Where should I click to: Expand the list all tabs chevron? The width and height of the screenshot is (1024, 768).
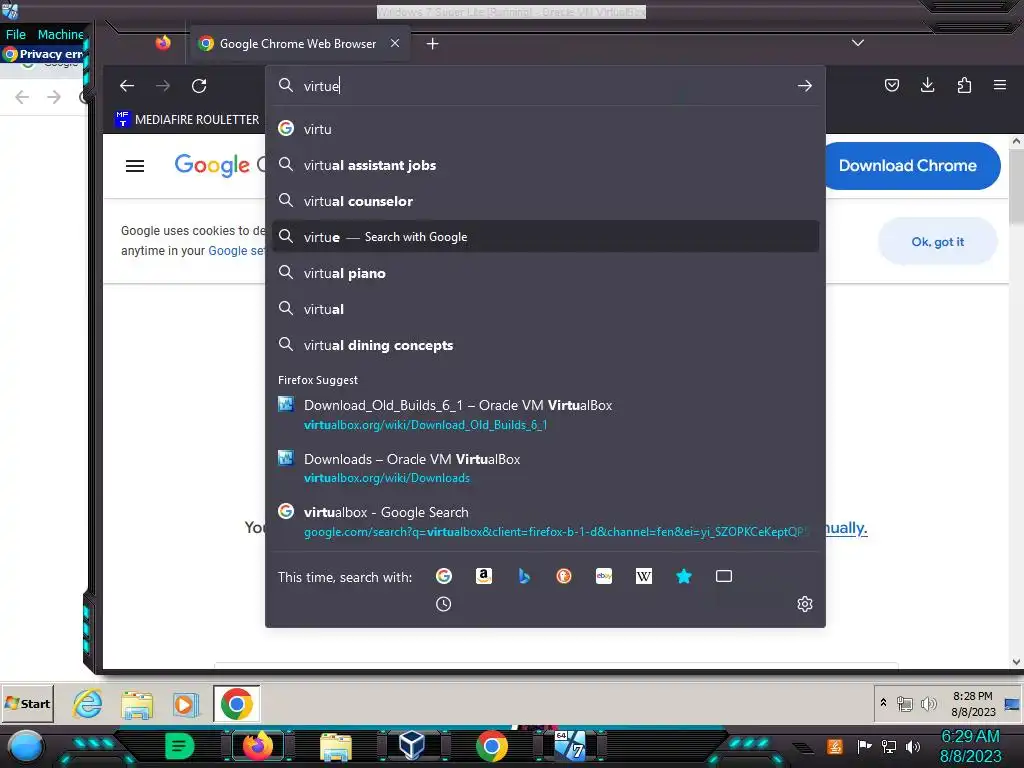pyautogui.click(x=858, y=43)
